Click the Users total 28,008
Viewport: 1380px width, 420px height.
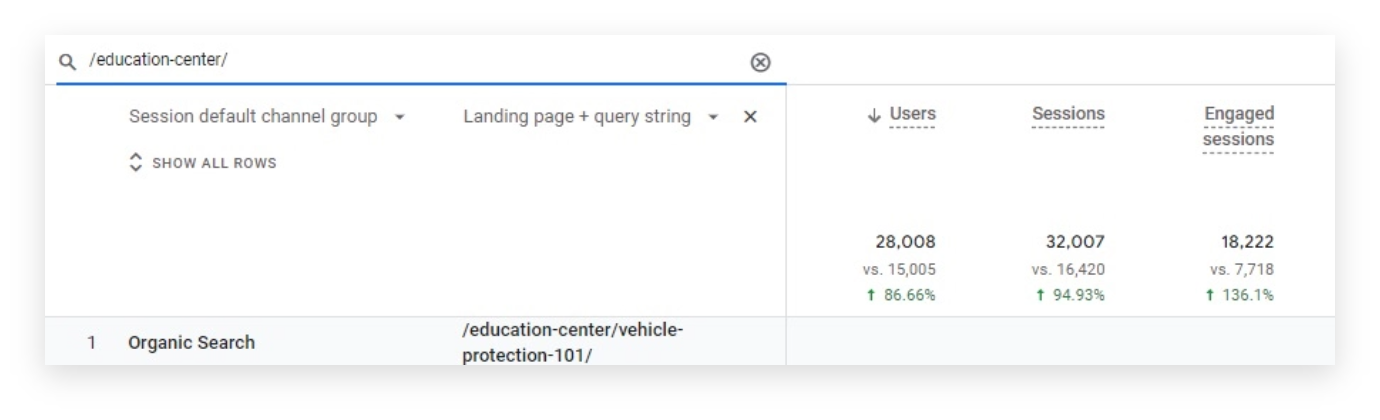(905, 242)
